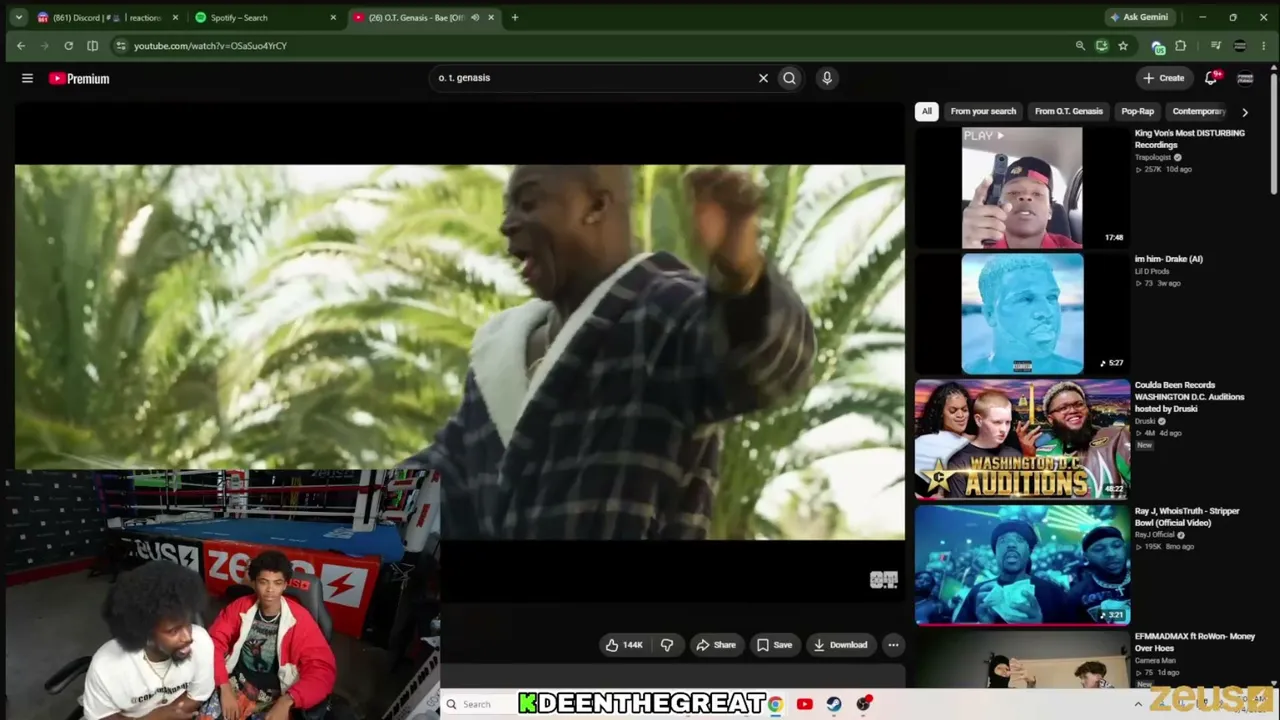The image size is (1280, 720).
Task: Click the Washington D.C. Auditions thumbnail
Action: [x=1022, y=439]
